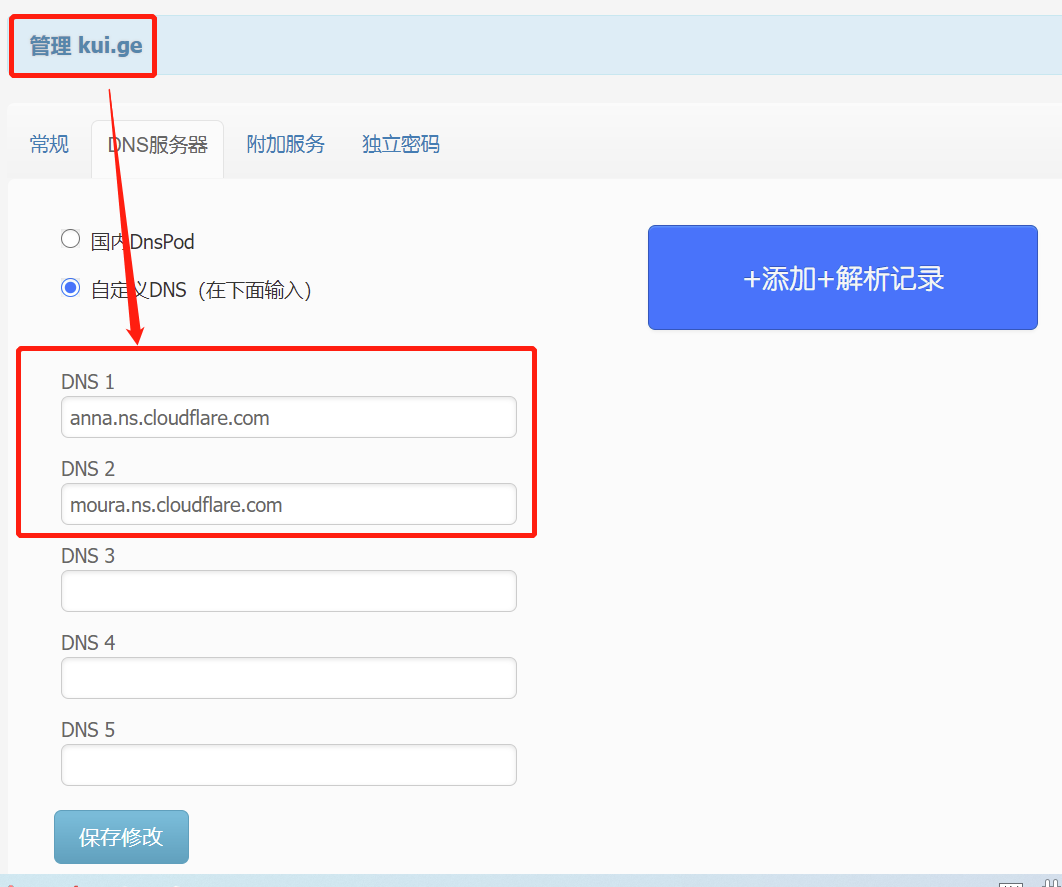Click the empty DNS 5 input field
Image resolution: width=1062 pixels, height=887 pixels.
tap(288, 764)
